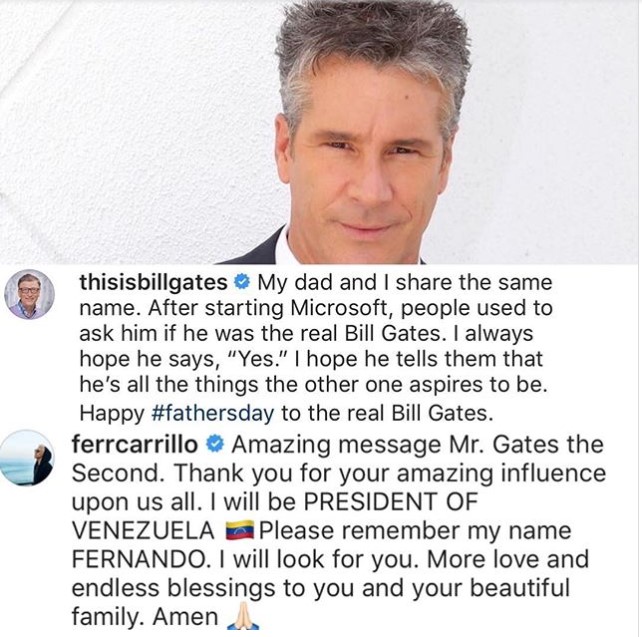Click "Happy" before the hashtag
The image size is (642, 637).
click(112, 413)
